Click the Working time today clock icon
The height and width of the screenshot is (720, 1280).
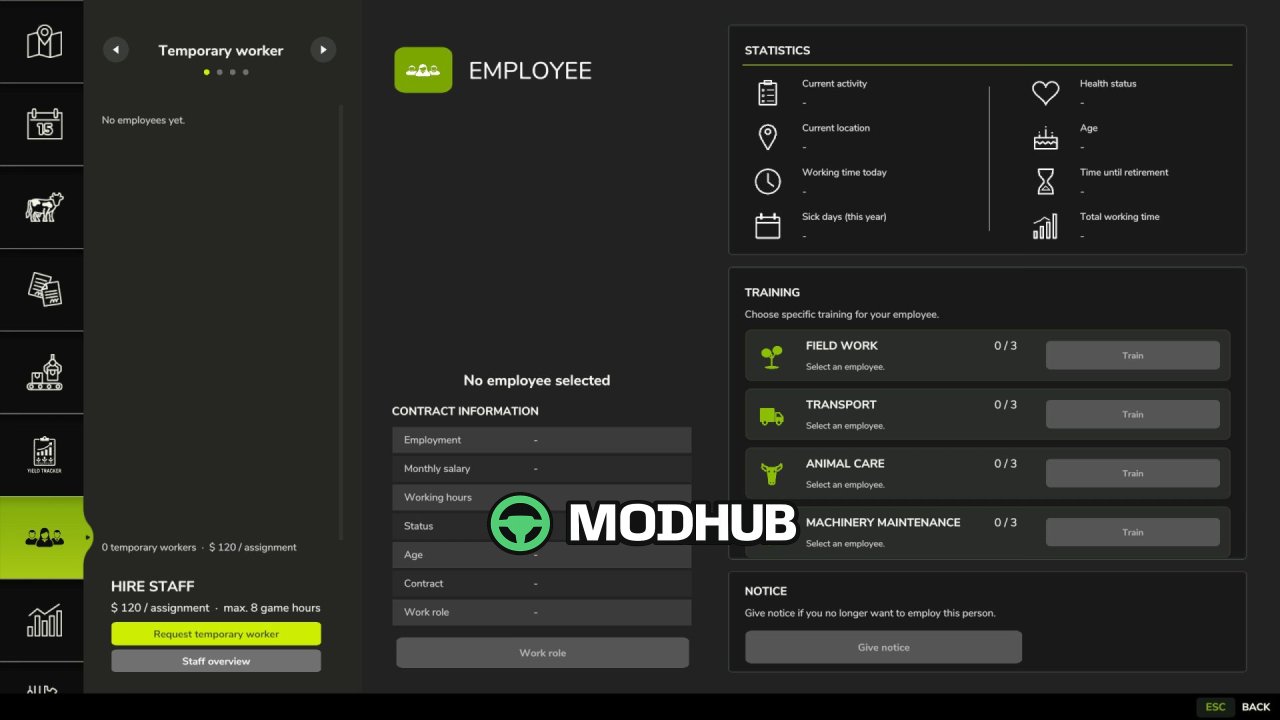(767, 181)
